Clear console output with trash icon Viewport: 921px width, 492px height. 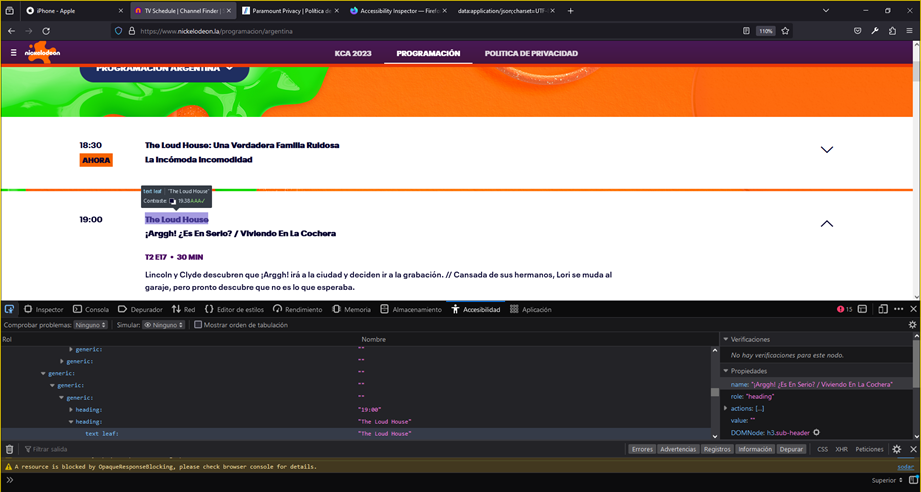point(10,450)
